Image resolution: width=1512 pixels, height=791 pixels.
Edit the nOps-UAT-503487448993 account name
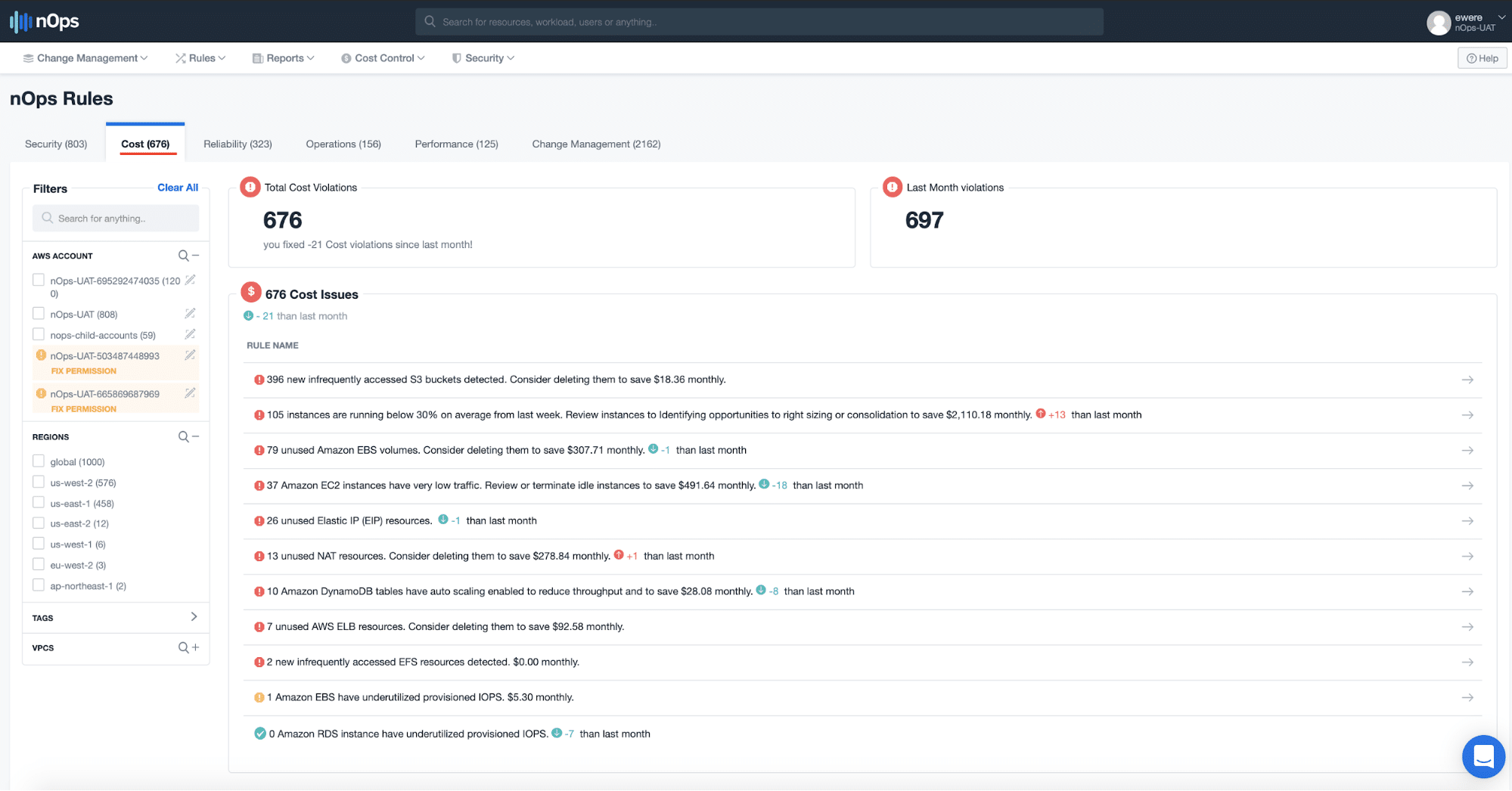(x=191, y=355)
